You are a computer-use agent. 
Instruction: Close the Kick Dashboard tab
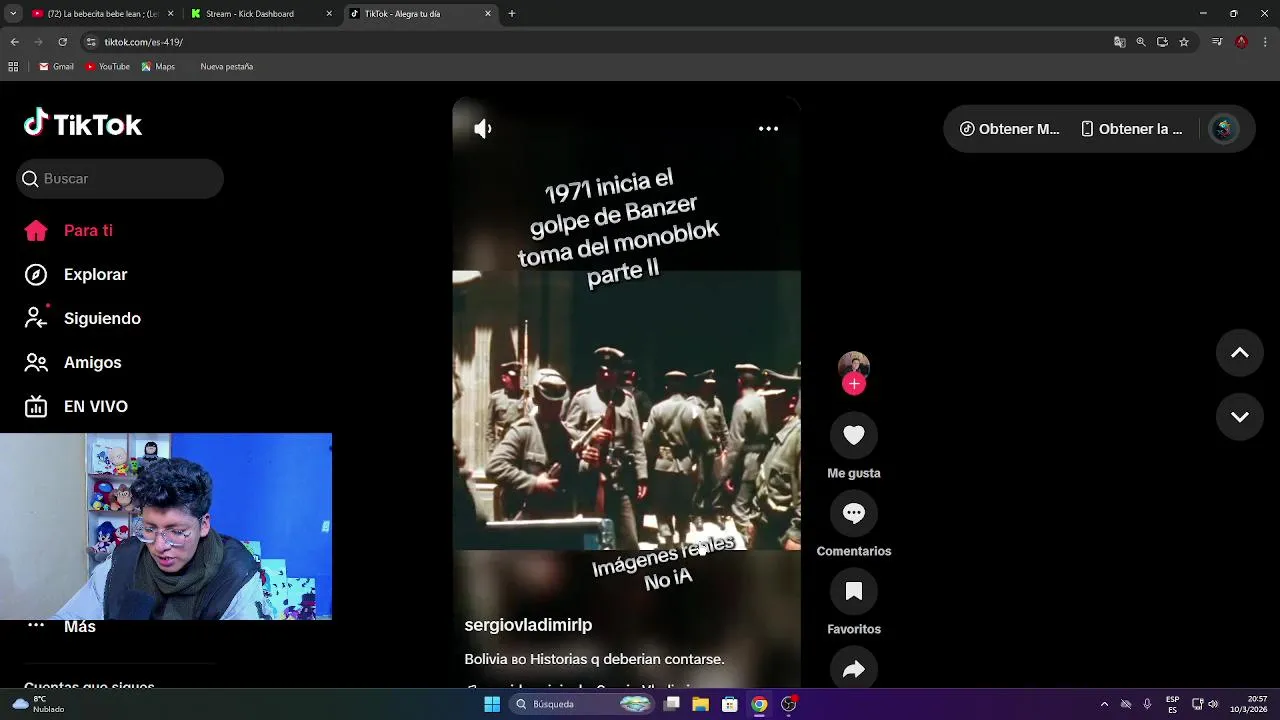pos(329,14)
